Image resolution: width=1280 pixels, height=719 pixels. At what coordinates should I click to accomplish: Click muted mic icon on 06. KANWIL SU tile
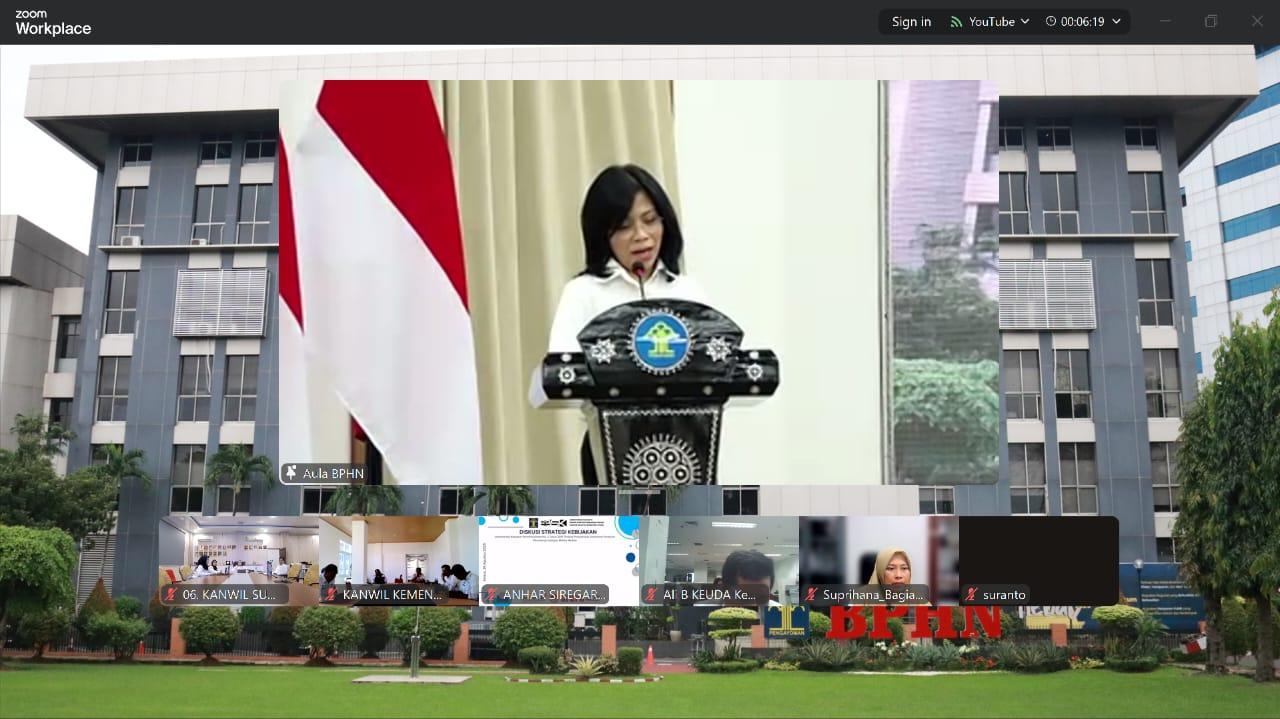171,595
